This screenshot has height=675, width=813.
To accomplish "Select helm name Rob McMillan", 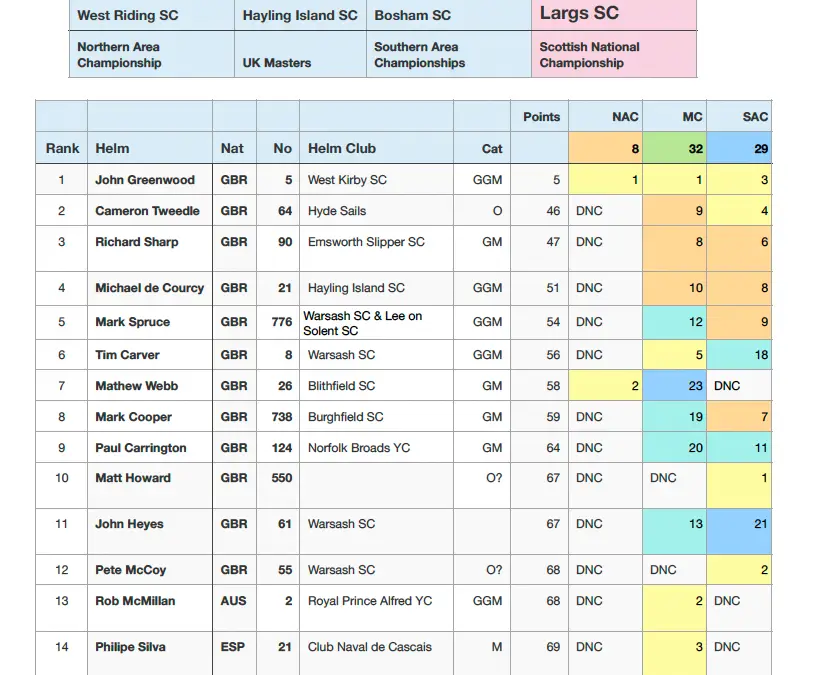I will pyautogui.click(x=135, y=601).
